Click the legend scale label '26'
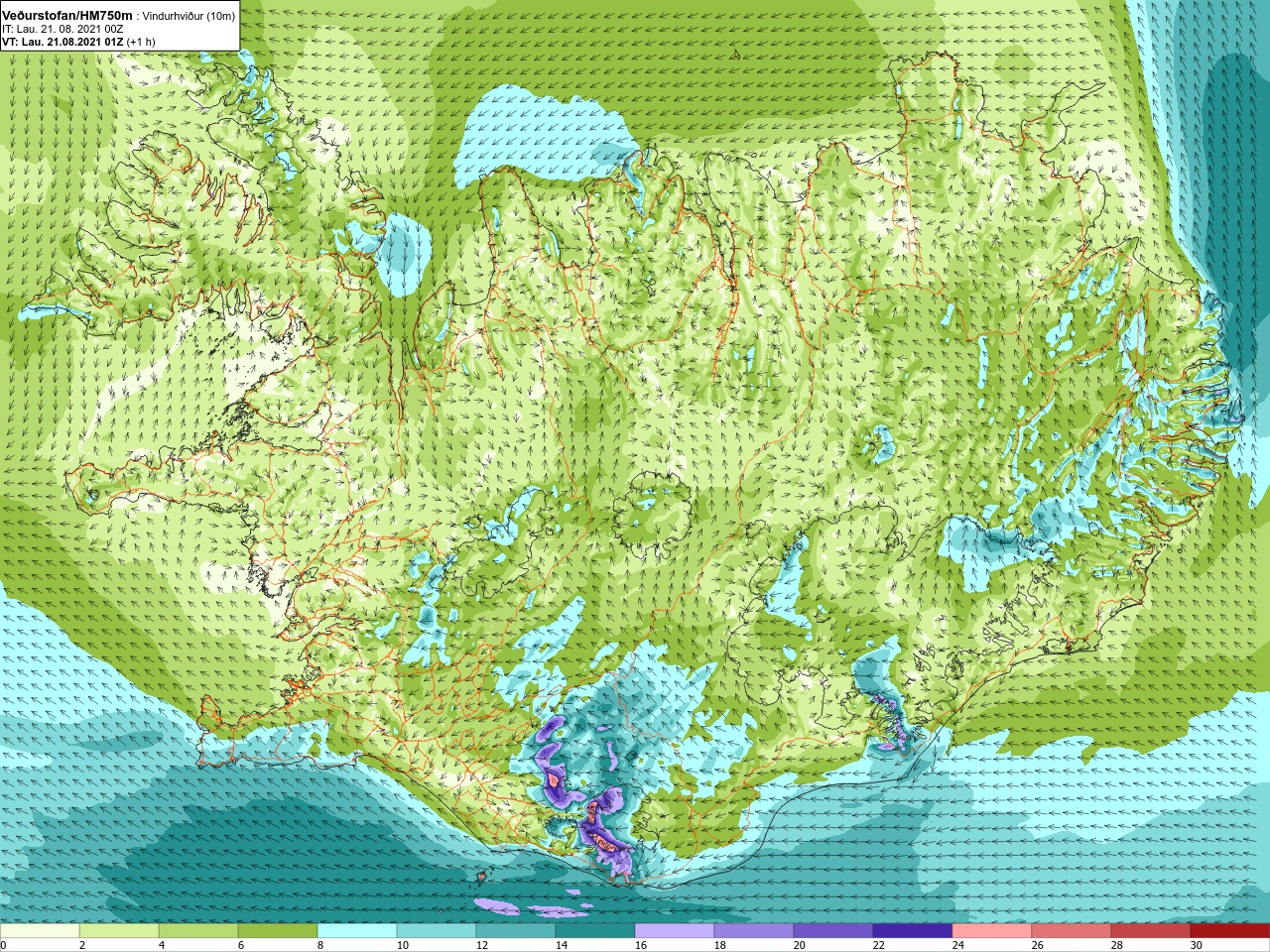 1038,945
